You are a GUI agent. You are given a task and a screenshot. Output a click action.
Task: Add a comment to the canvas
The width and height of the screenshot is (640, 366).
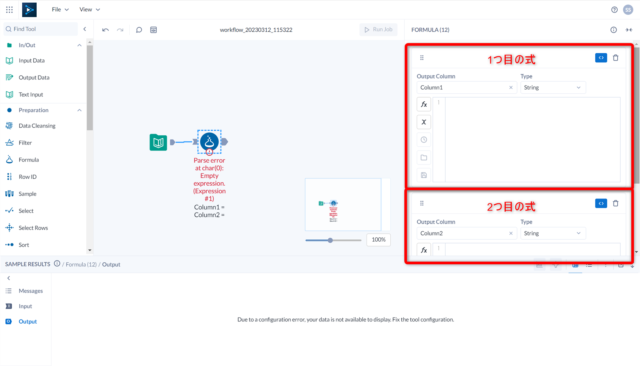point(139,30)
